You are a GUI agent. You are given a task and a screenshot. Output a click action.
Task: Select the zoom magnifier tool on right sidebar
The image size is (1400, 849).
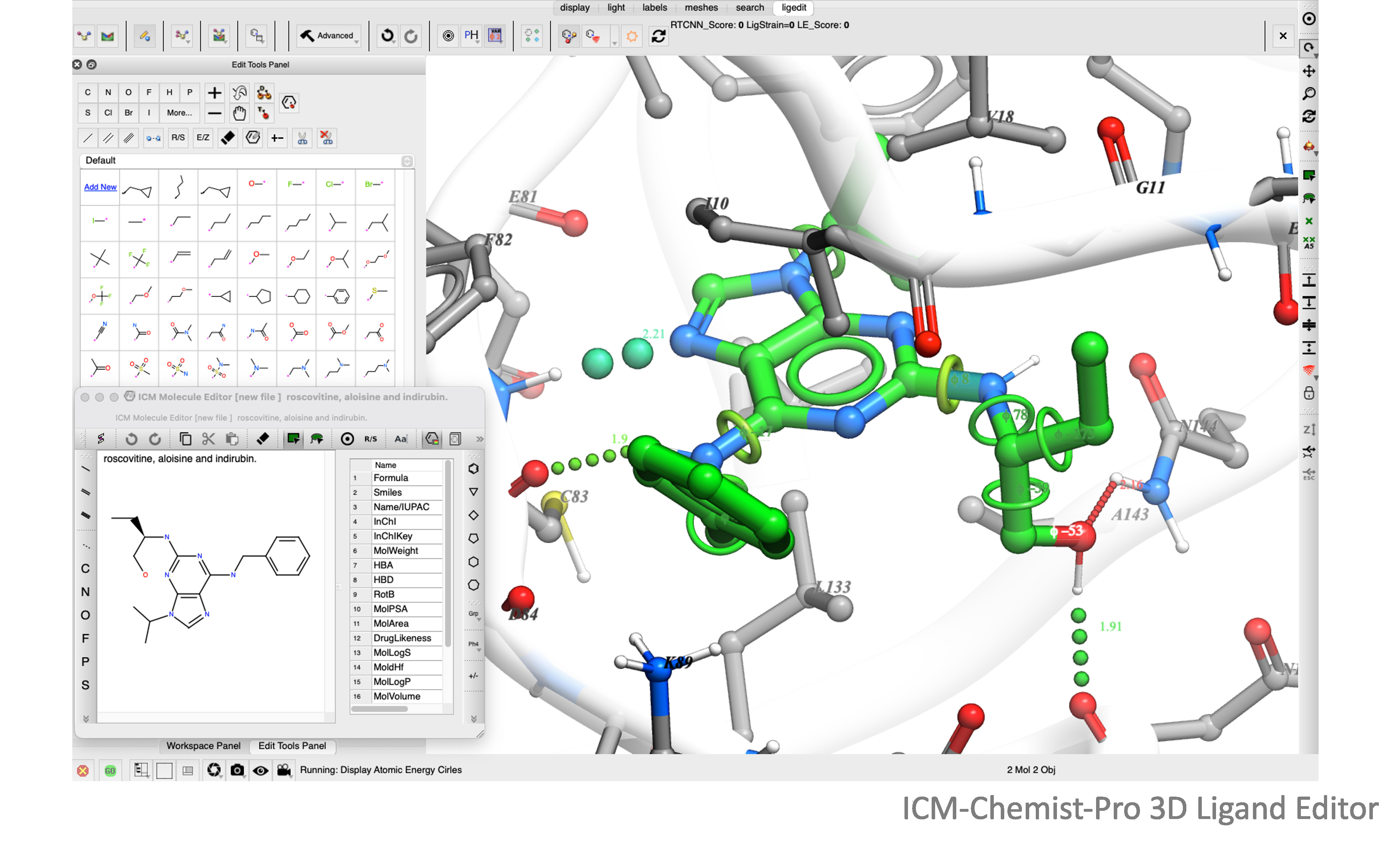(x=1308, y=93)
